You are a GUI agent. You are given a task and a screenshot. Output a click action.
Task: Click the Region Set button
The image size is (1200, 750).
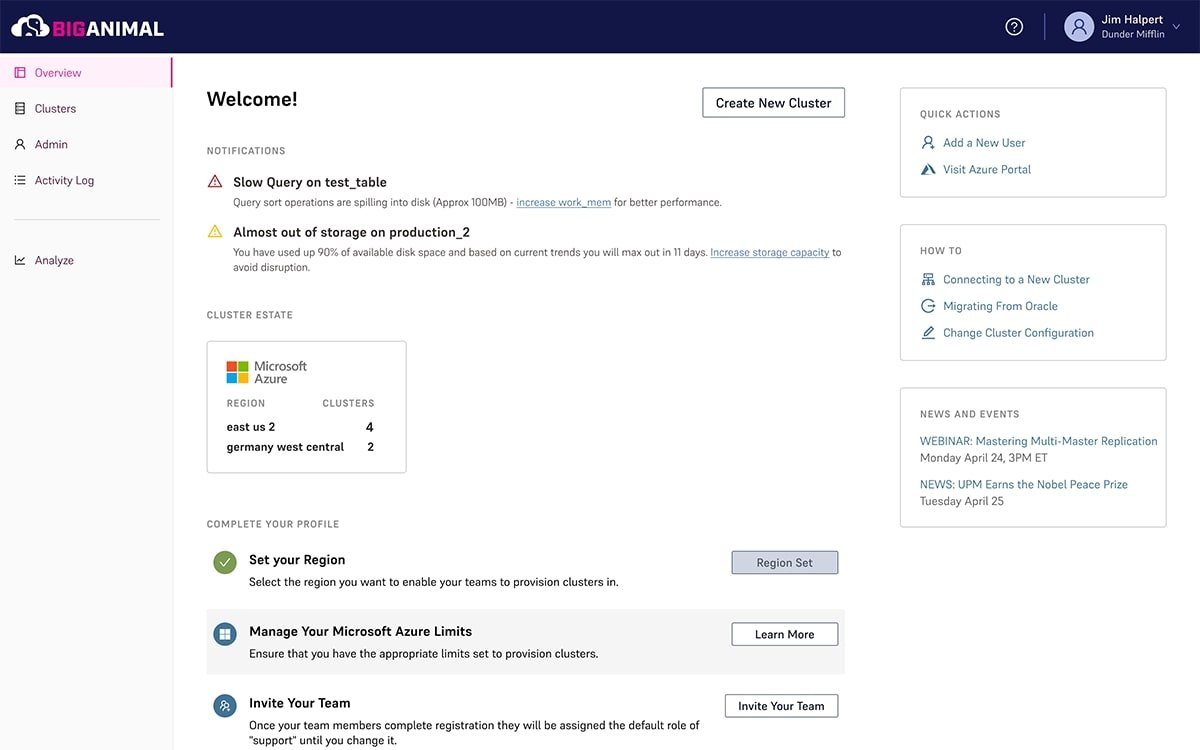click(784, 562)
